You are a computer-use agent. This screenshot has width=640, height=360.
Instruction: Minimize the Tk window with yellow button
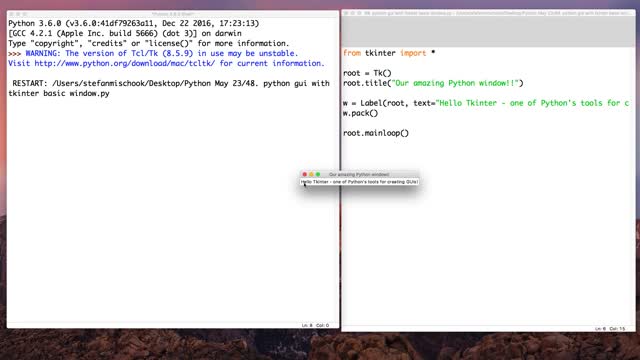(x=311, y=174)
